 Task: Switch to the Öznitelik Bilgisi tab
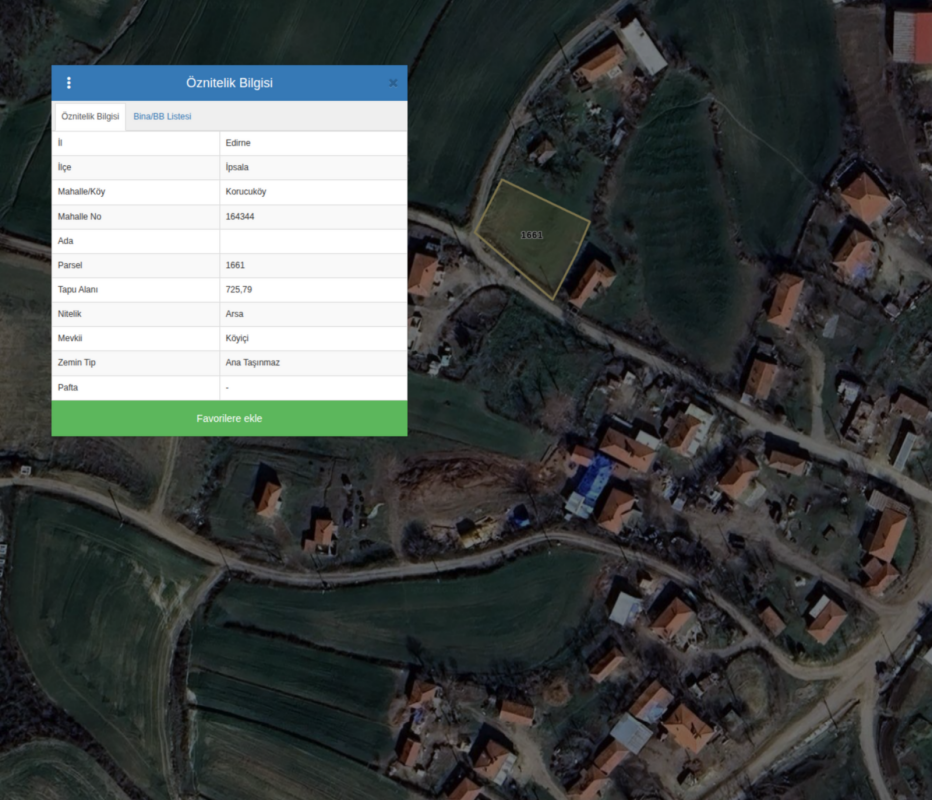90,116
